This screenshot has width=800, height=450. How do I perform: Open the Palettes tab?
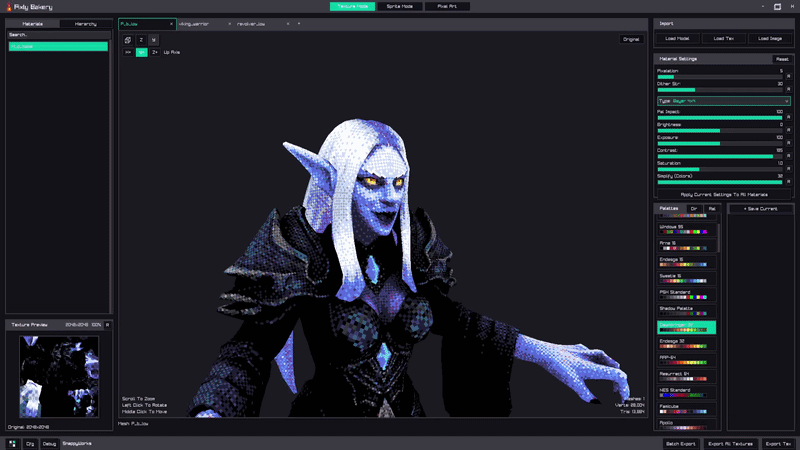click(669, 209)
